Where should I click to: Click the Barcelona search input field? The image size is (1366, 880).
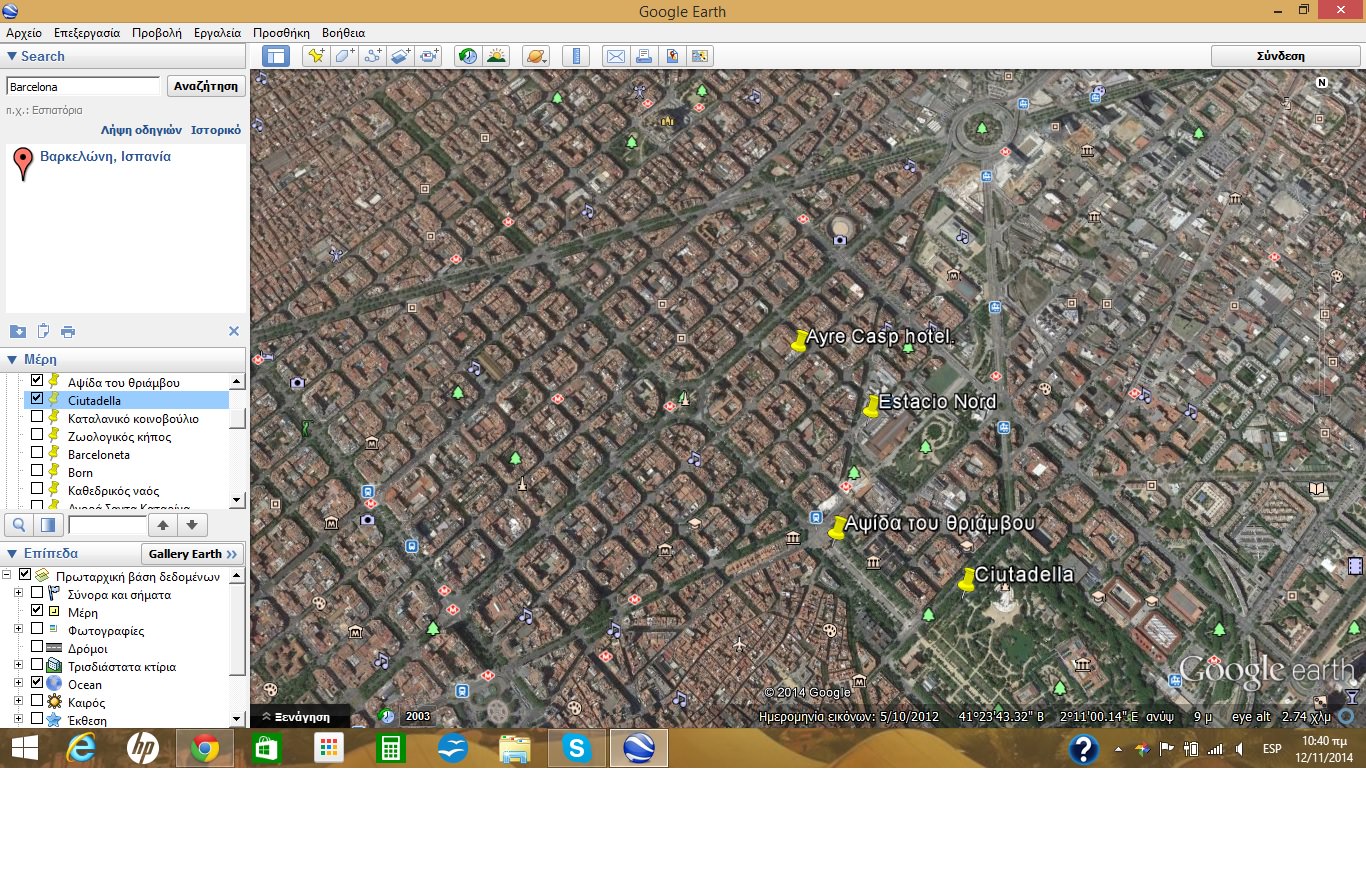(x=83, y=86)
